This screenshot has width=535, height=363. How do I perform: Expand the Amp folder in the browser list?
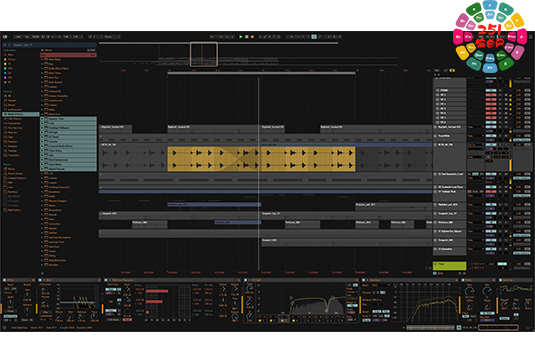pos(42,64)
